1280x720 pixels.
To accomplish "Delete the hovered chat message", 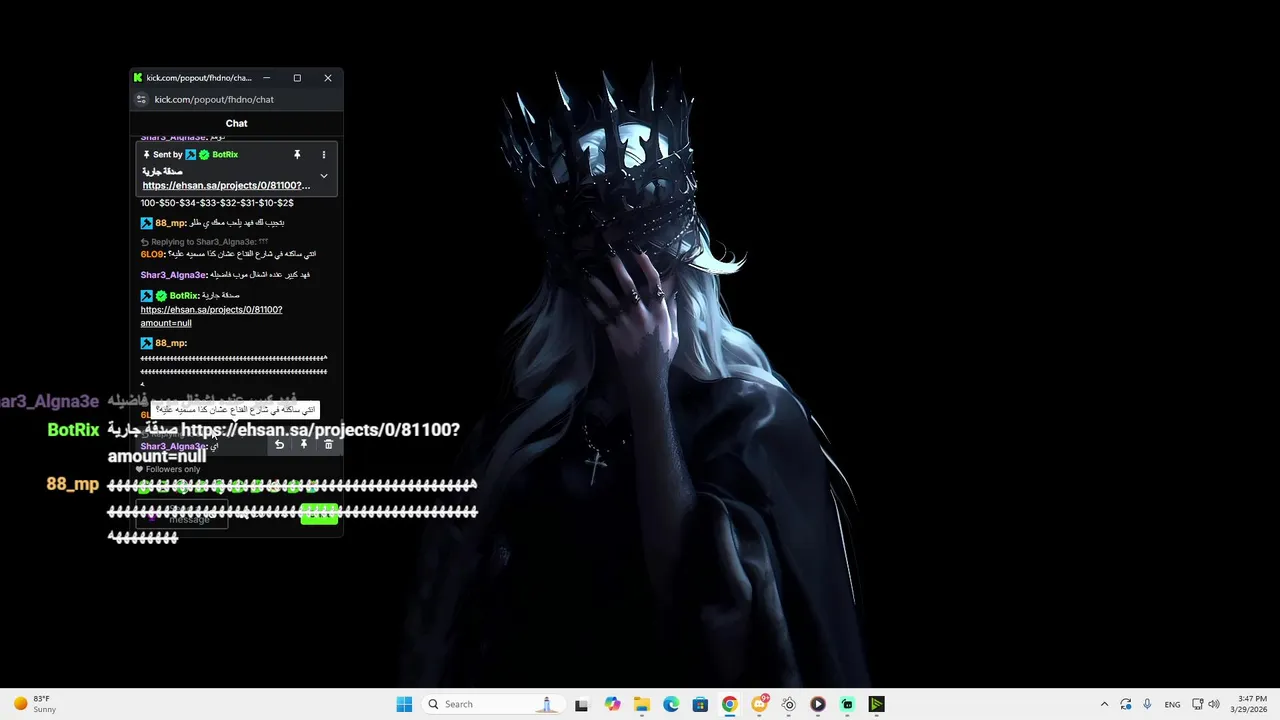I will pyautogui.click(x=328, y=445).
